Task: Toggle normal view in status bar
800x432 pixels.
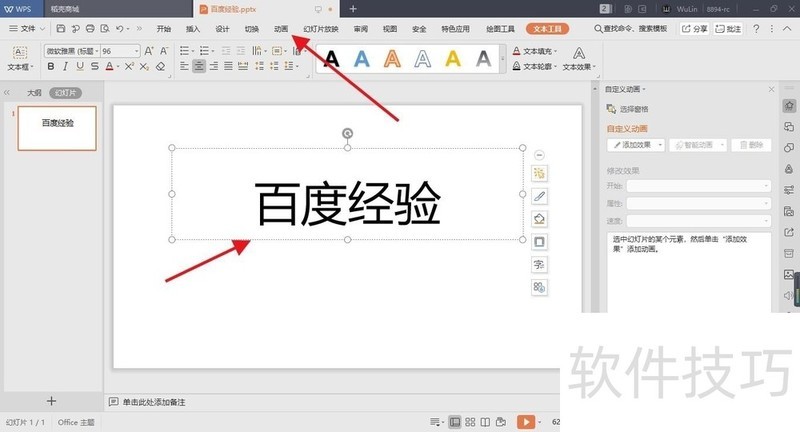Action: (x=455, y=422)
